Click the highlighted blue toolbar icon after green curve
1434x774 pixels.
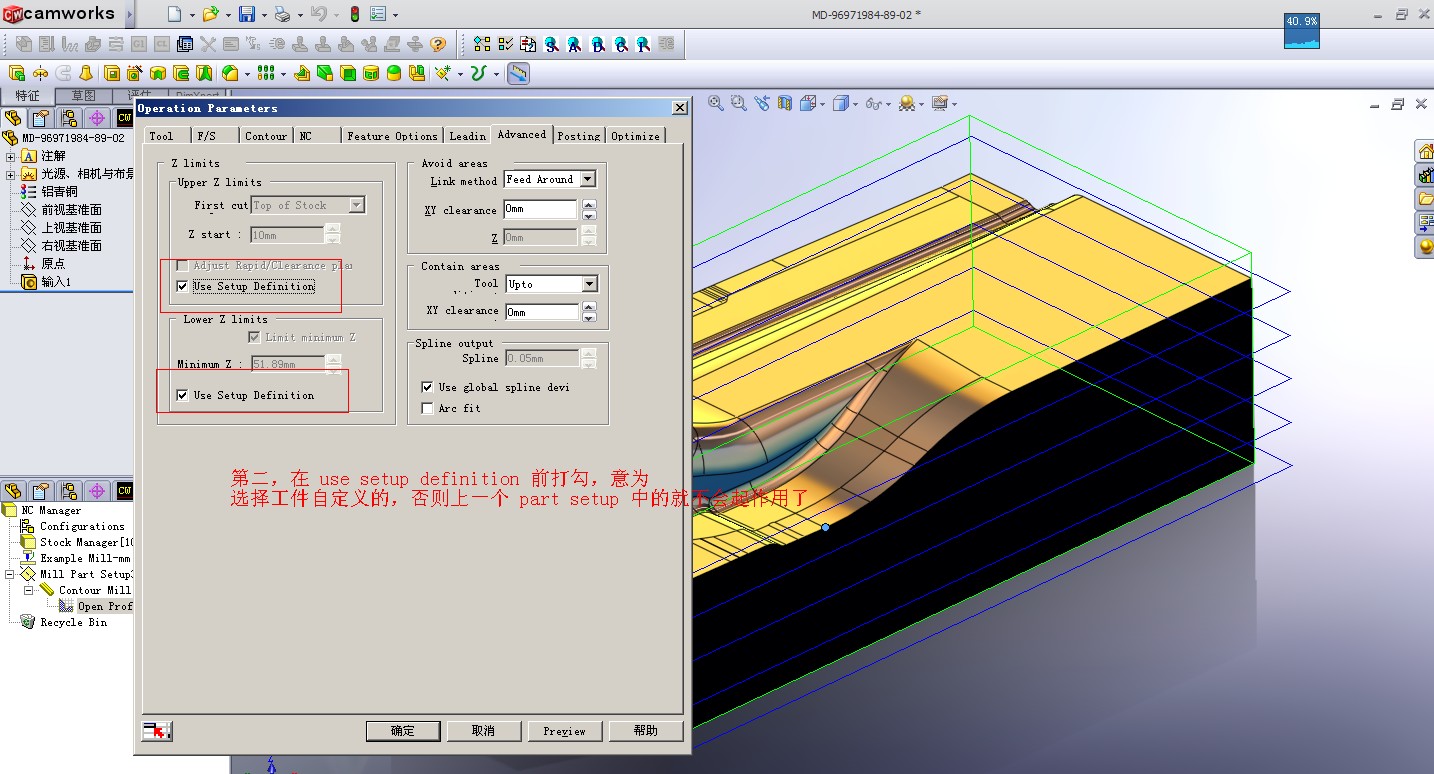click(518, 73)
